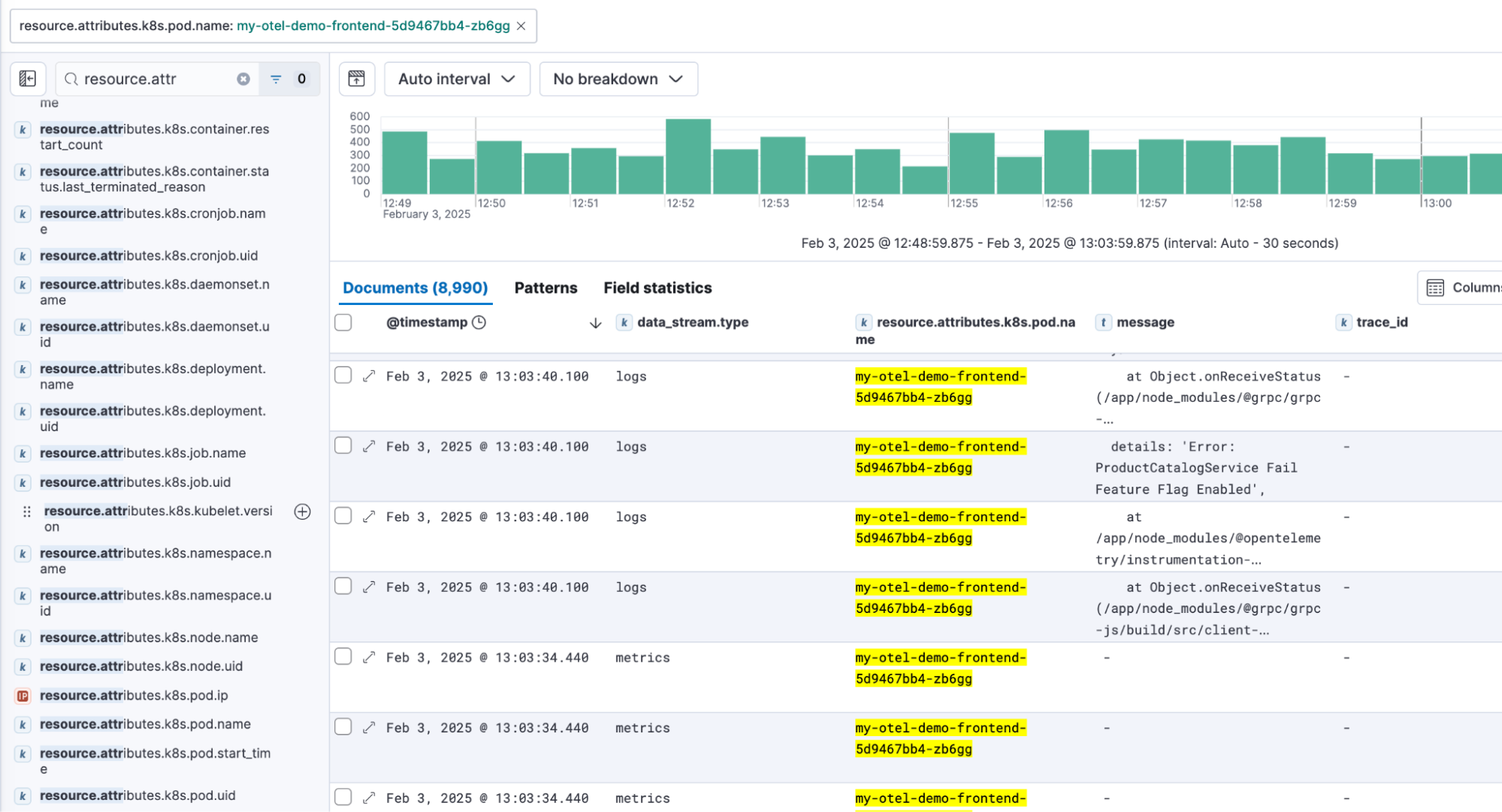This screenshot has height=812, width=1502.
Task: Sort @timestamp column descending arrow
Action: pos(595,323)
